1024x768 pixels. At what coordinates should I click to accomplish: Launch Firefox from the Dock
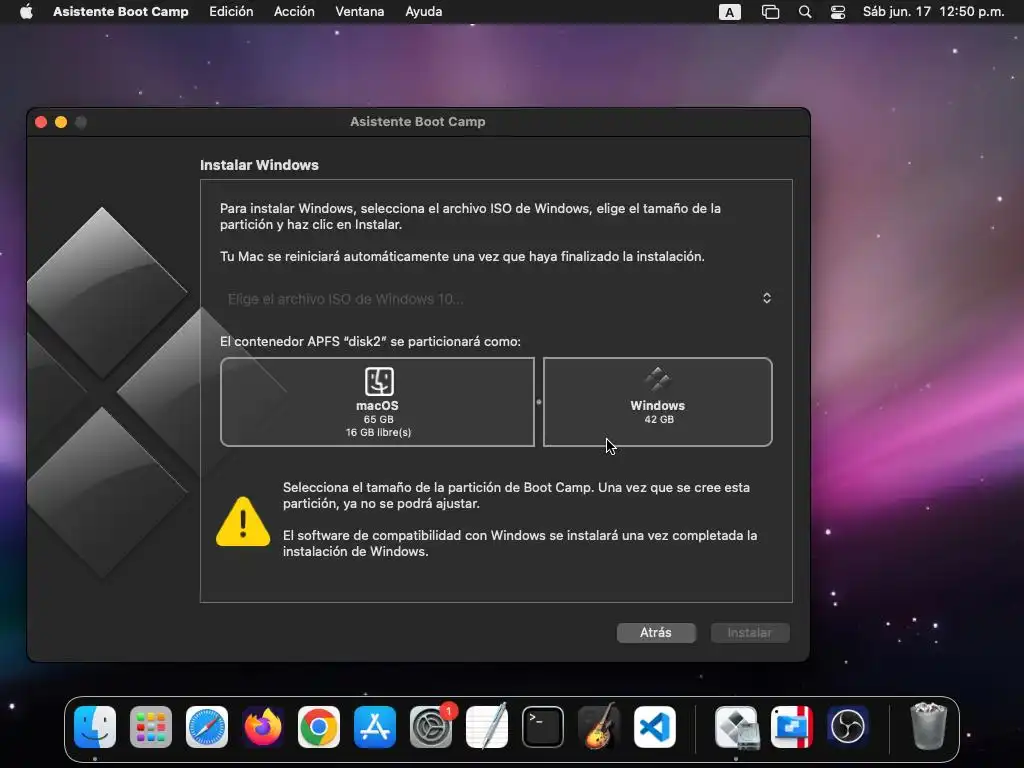tap(263, 727)
